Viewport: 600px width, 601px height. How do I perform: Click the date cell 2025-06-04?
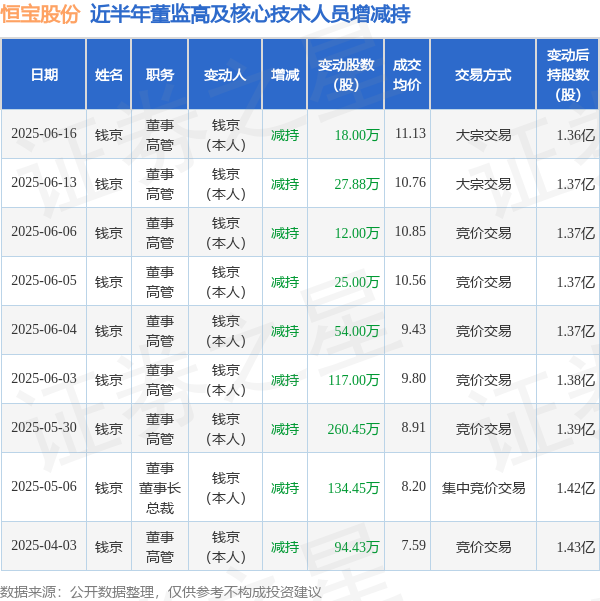tap(44, 330)
